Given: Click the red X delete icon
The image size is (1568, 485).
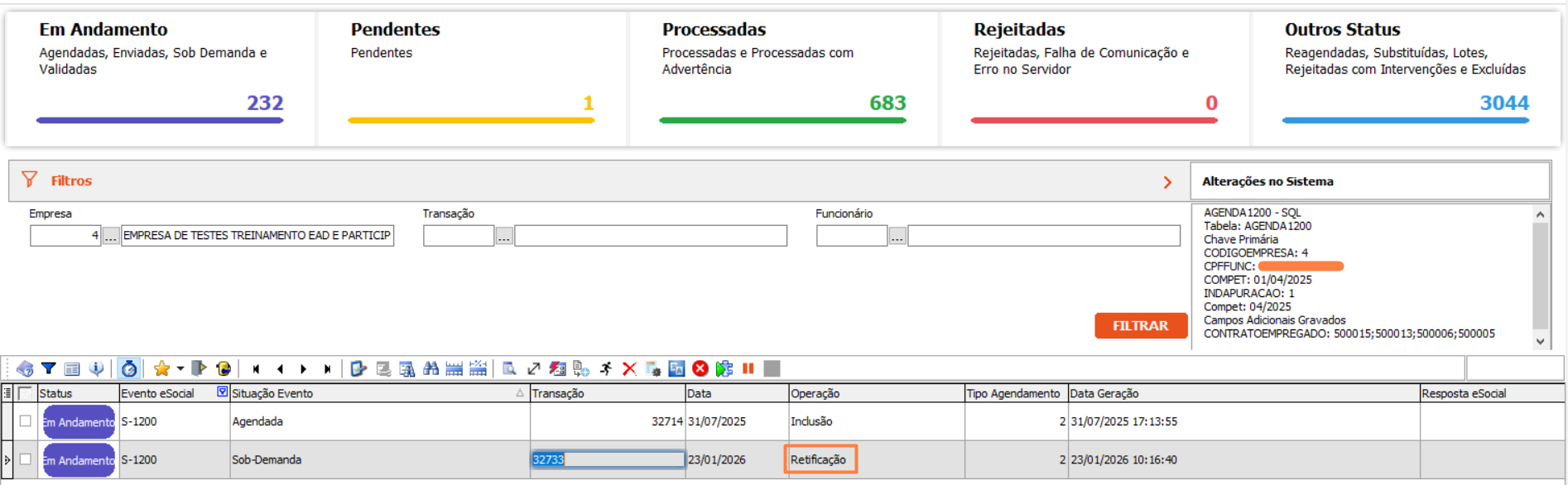Looking at the screenshot, I should pyautogui.click(x=629, y=369).
